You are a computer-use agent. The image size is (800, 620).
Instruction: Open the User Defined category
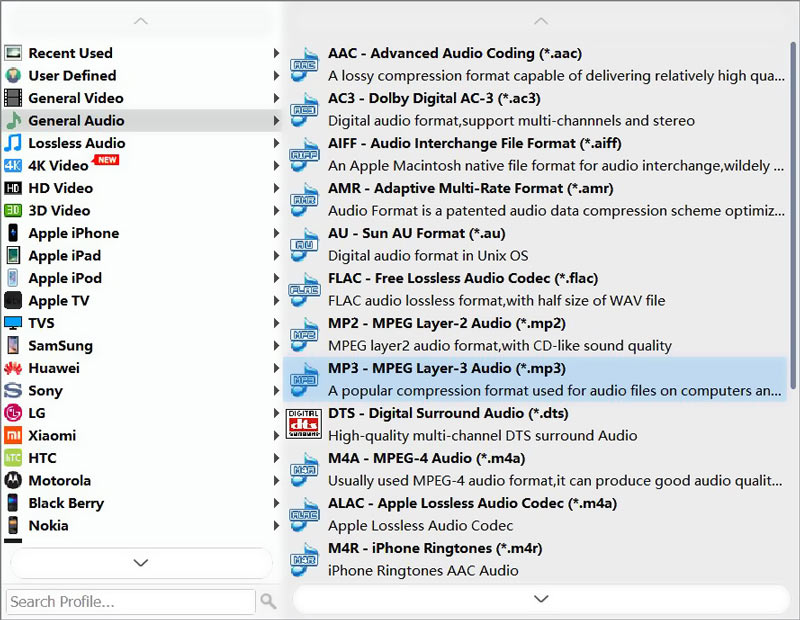point(142,76)
